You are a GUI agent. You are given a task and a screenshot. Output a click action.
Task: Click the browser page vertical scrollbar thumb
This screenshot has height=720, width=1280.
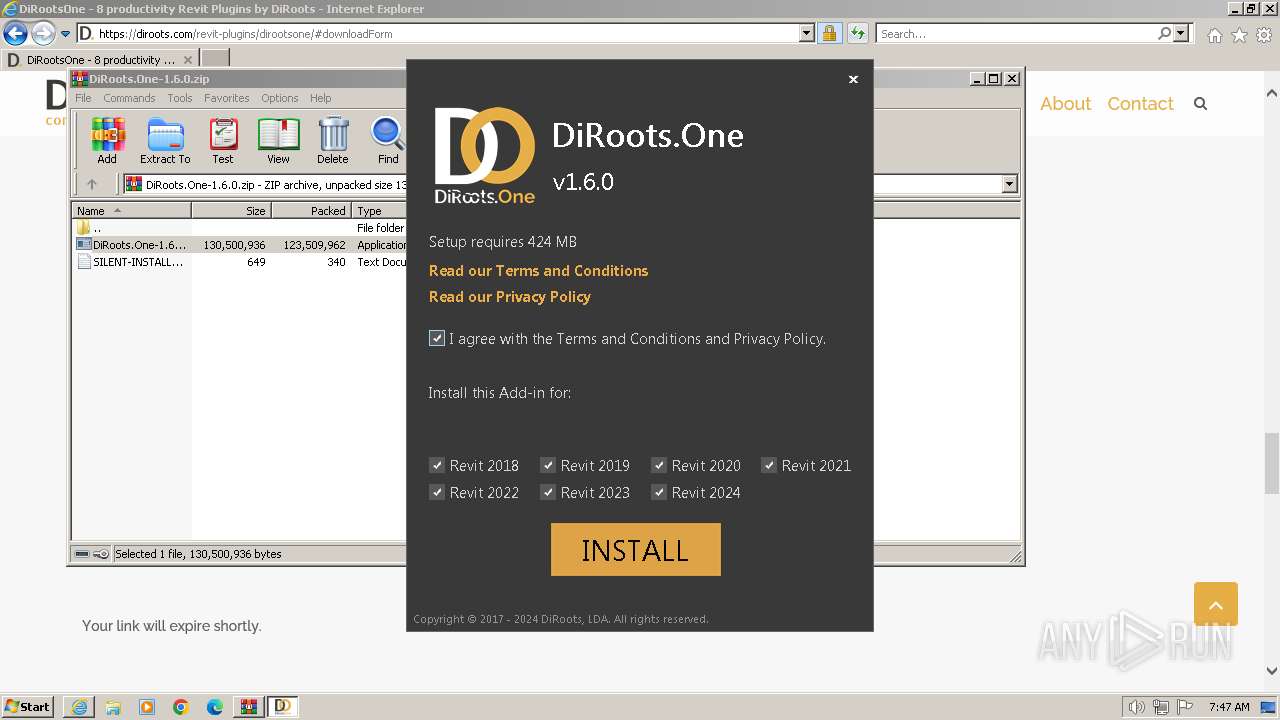coord(1272,463)
